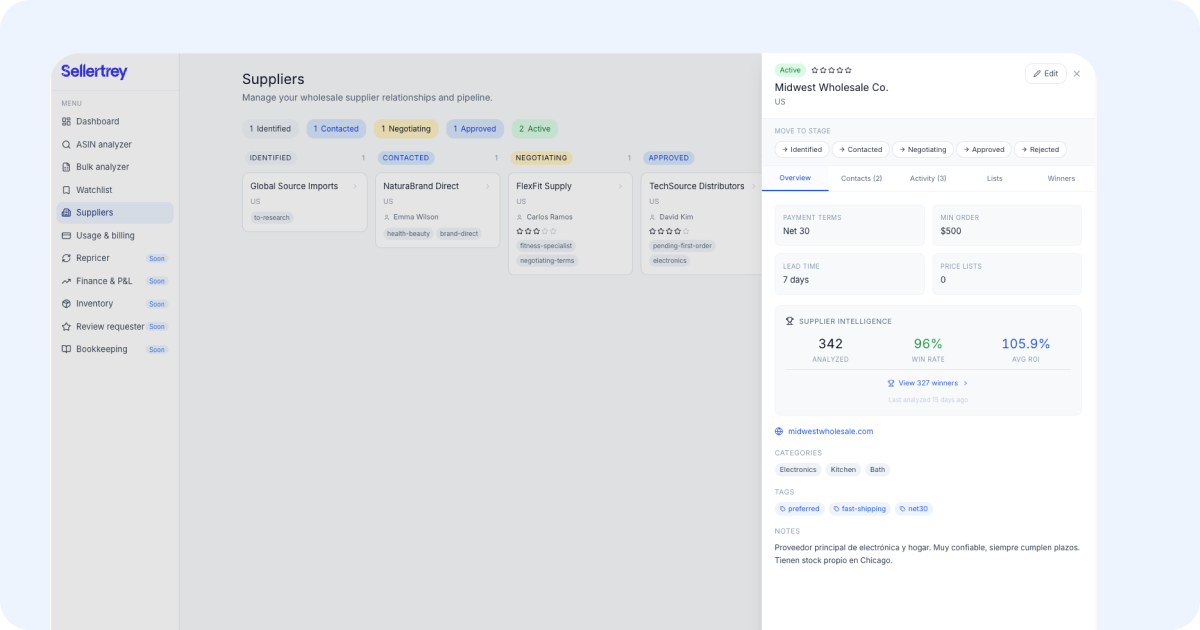
Task: Click the person icon beside Carlos Ramos
Action: coord(520,217)
